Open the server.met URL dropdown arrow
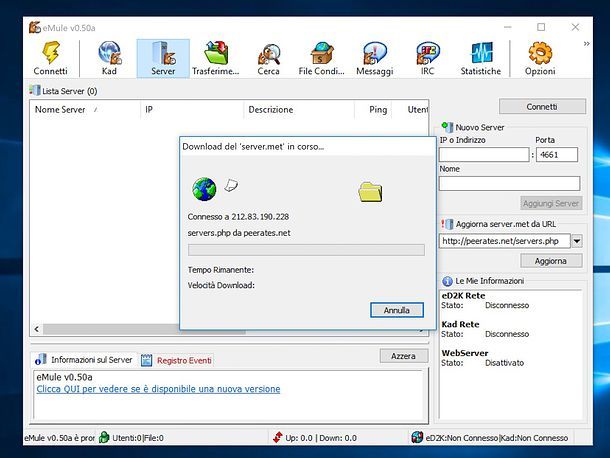The image size is (610, 458). tap(577, 241)
